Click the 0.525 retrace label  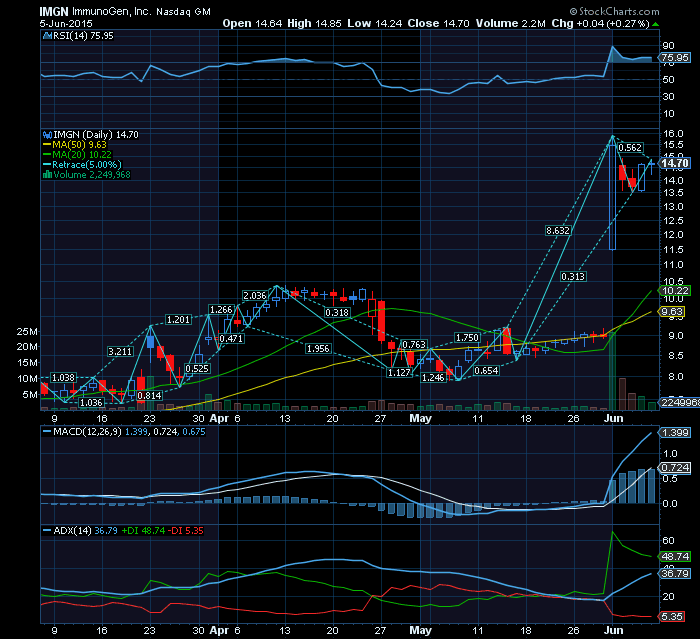(197, 368)
